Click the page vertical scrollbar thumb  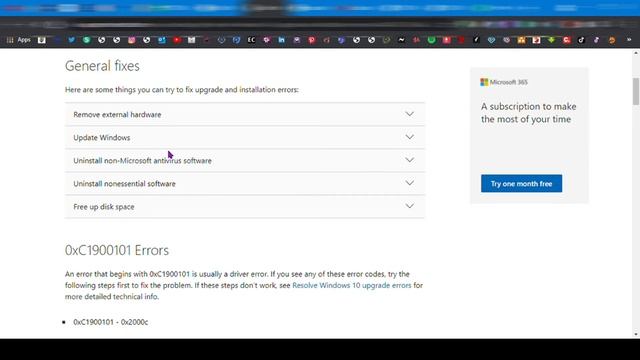tap(636, 91)
